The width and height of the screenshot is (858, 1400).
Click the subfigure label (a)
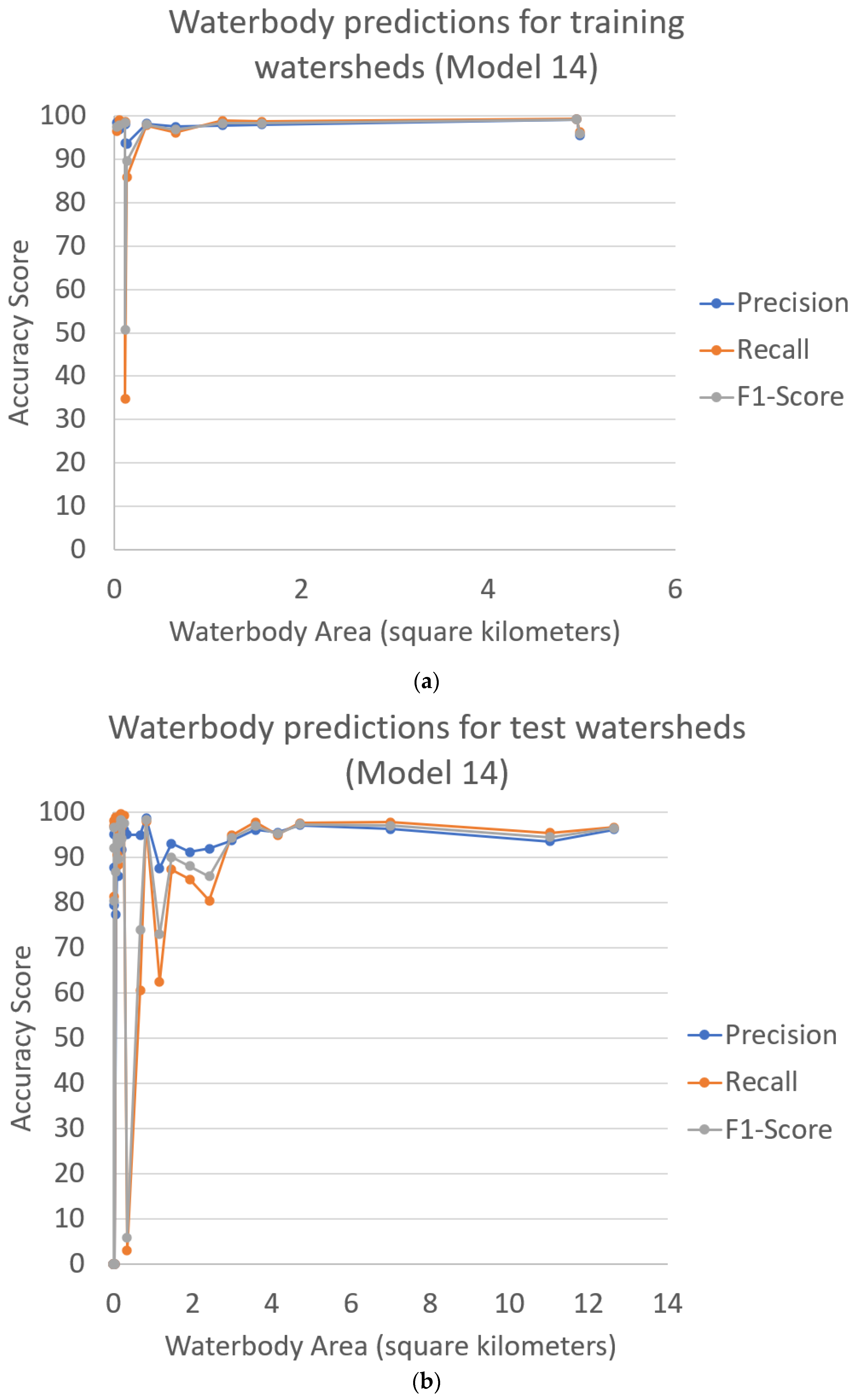[x=427, y=681]
